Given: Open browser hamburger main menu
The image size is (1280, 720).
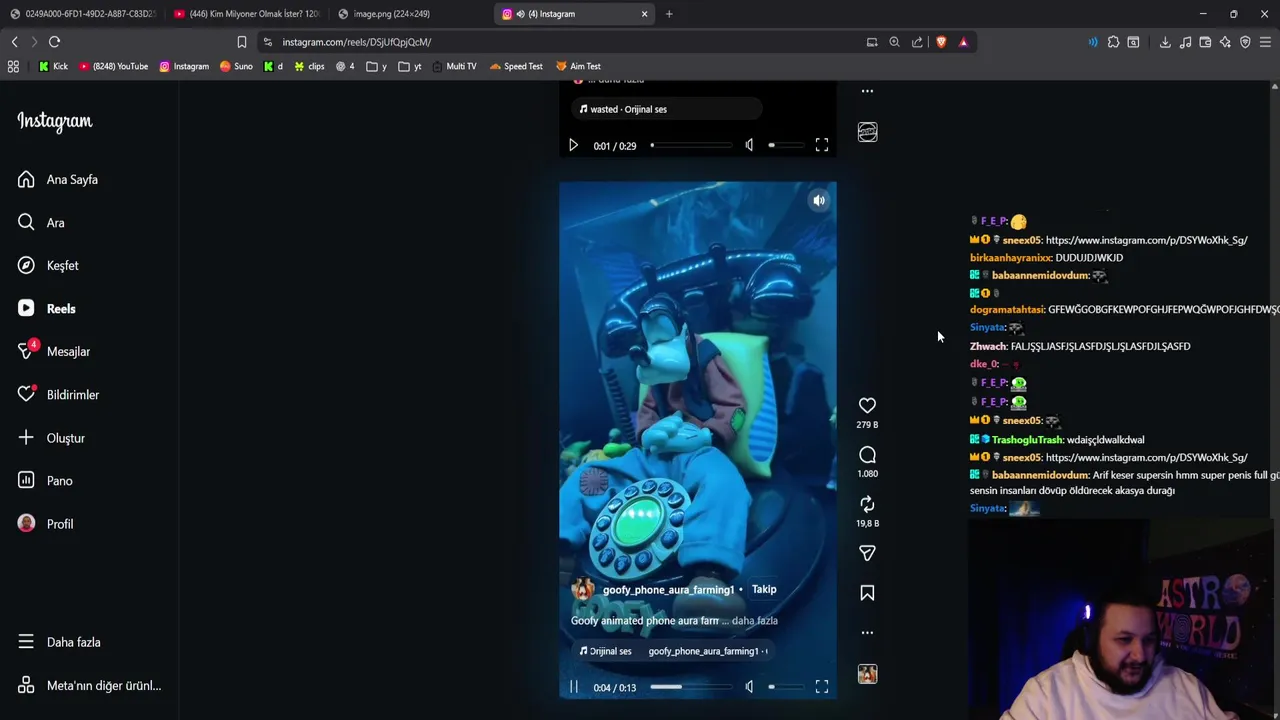Looking at the screenshot, I should click(x=1265, y=42).
